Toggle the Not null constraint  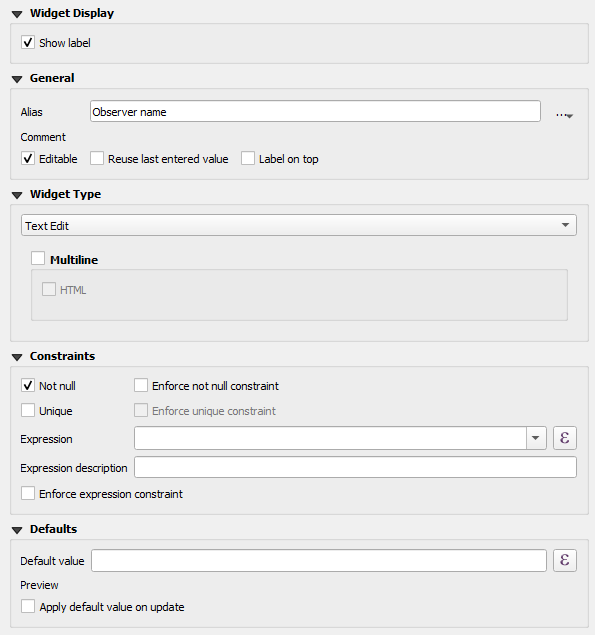pos(28,385)
